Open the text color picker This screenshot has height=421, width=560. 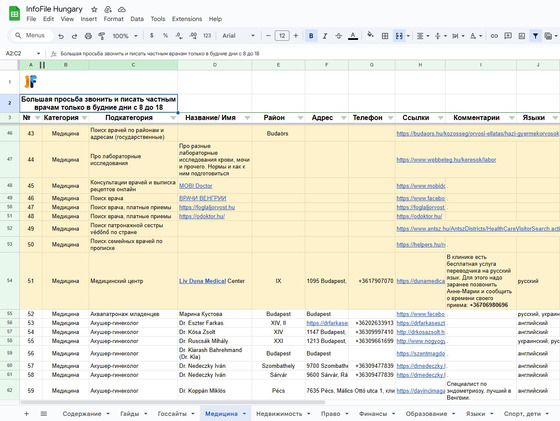click(353, 36)
